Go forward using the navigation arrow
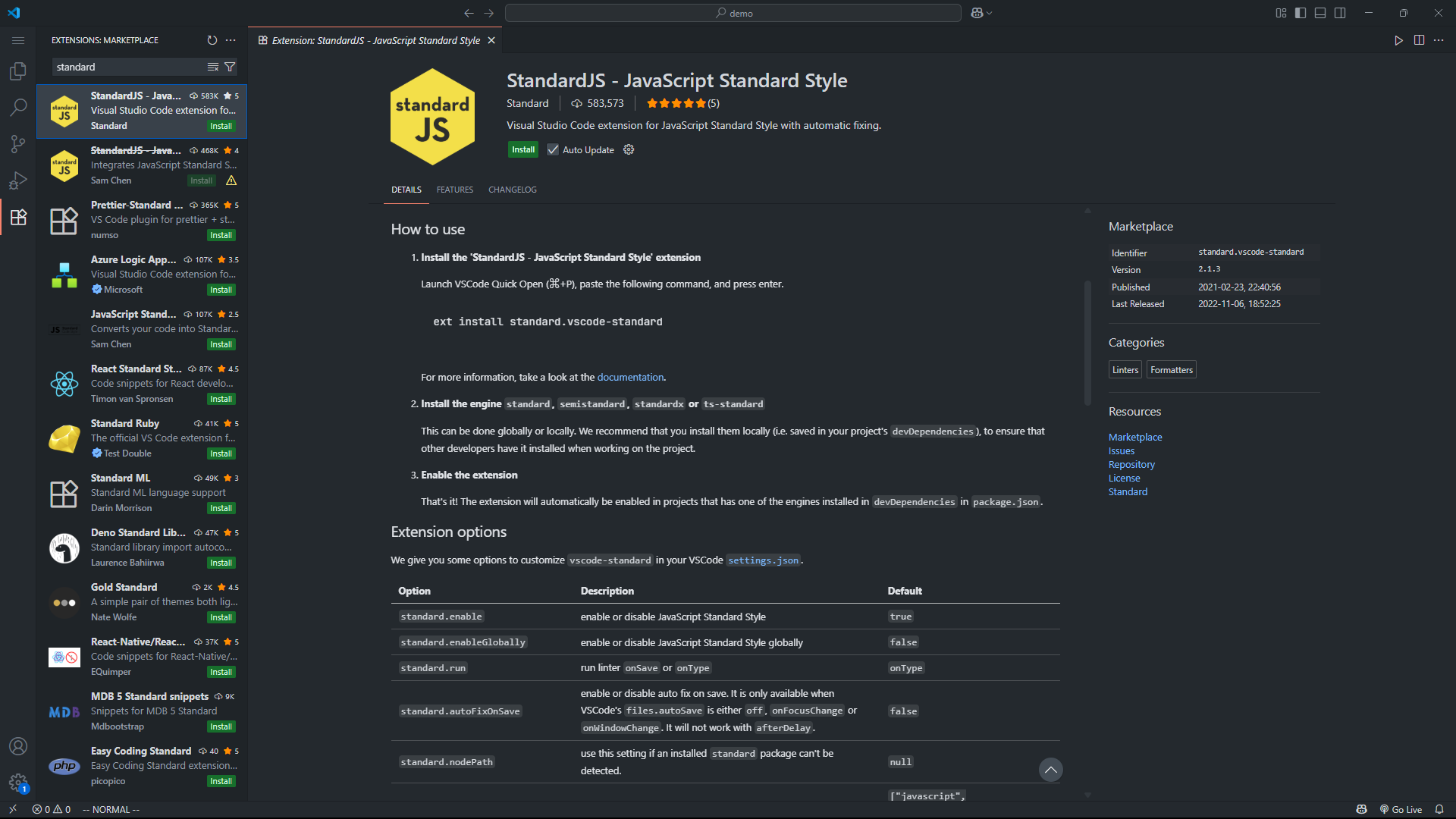Viewport: 1456px width, 819px height. tap(488, 13)
